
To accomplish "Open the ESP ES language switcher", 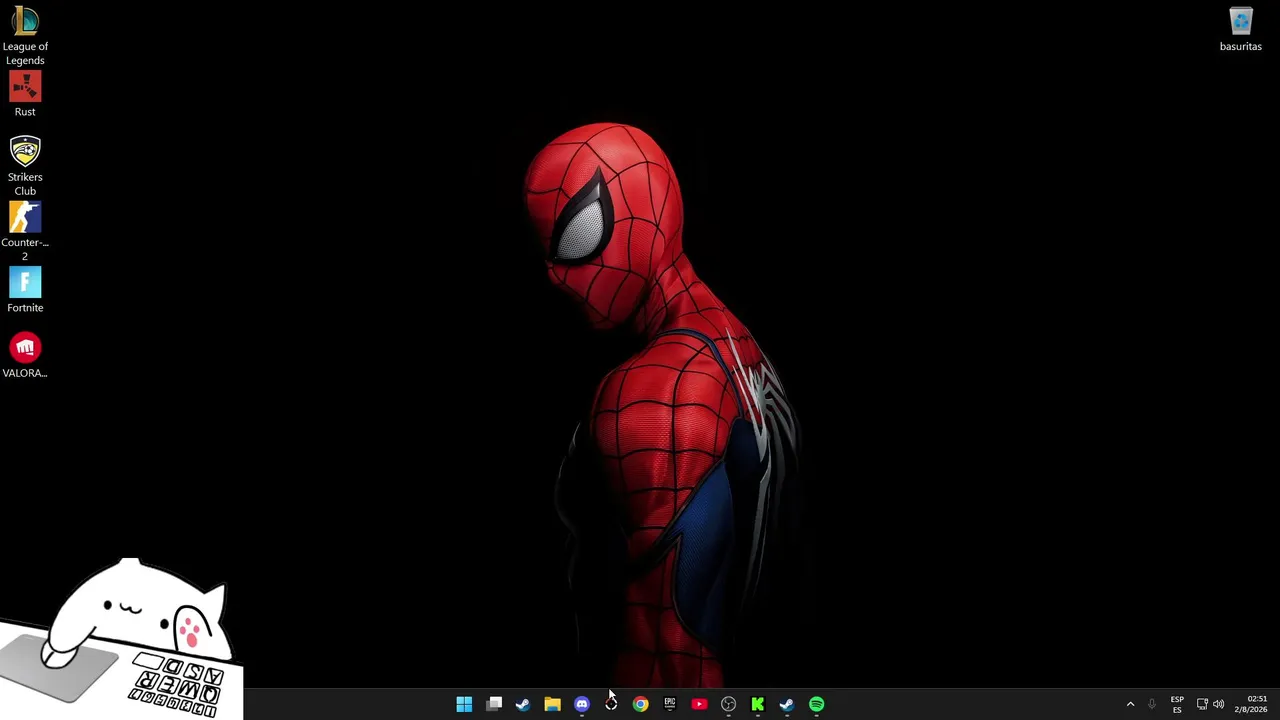I will tap(1177, 704).
